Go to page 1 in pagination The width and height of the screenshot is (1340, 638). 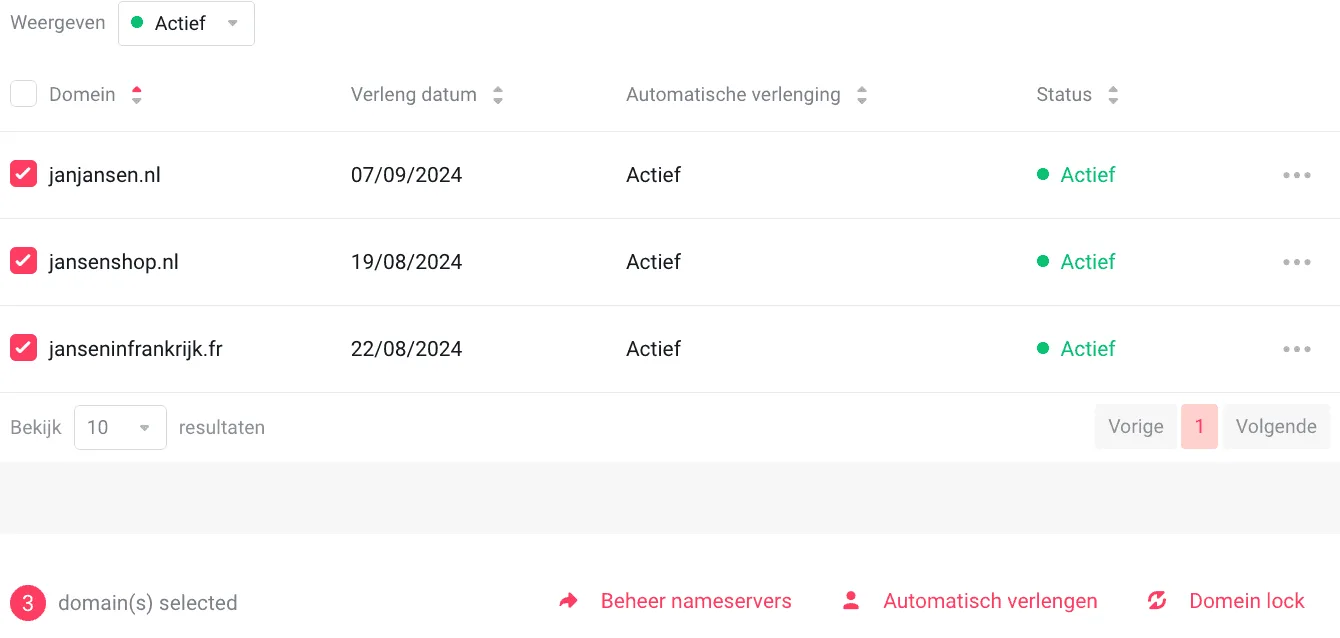coord(1199,427)
